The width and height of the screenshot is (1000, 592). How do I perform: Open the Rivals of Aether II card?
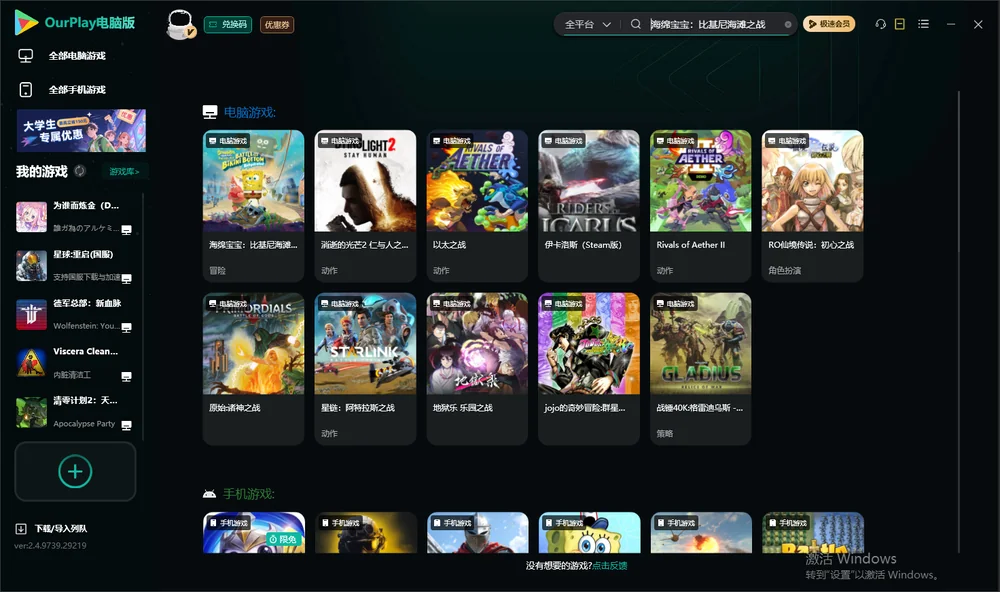click(x=700, y=205)
